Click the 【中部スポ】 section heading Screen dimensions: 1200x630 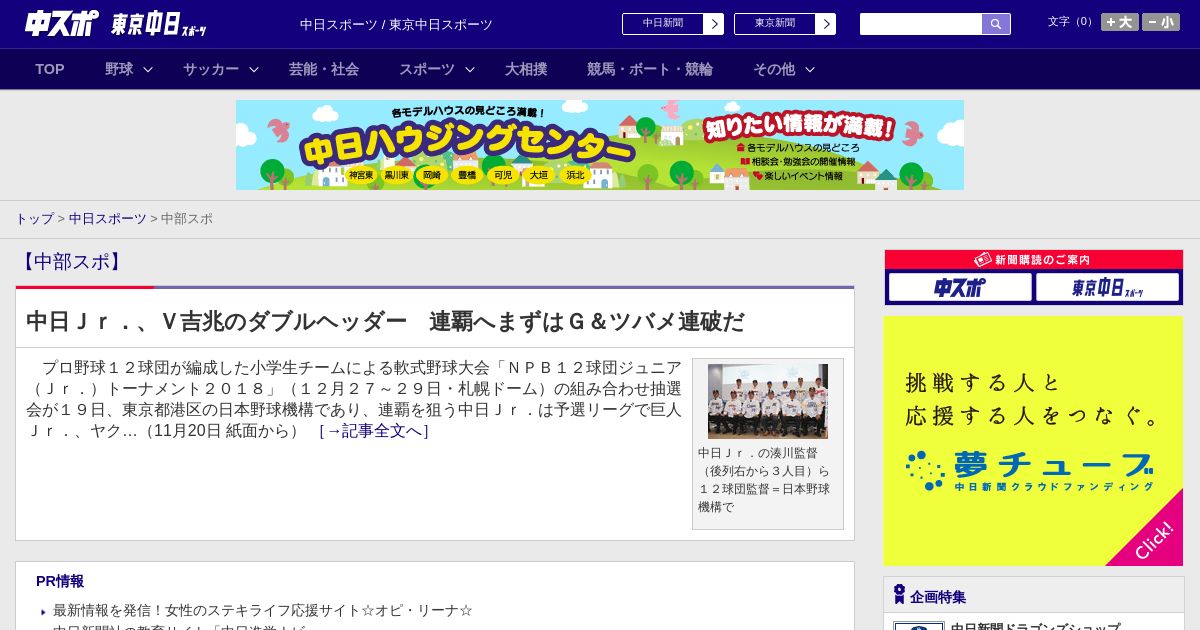[72, 262]
